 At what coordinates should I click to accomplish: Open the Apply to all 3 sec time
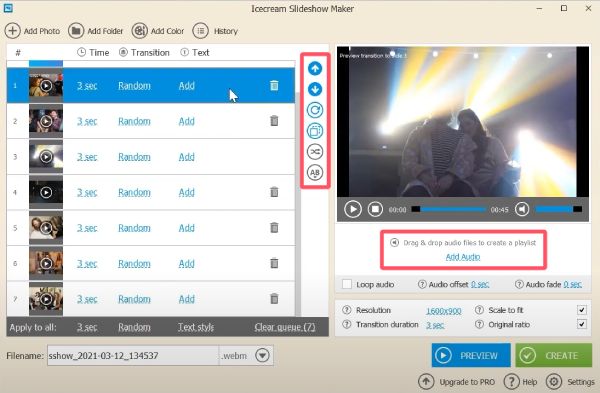point(87,327)
